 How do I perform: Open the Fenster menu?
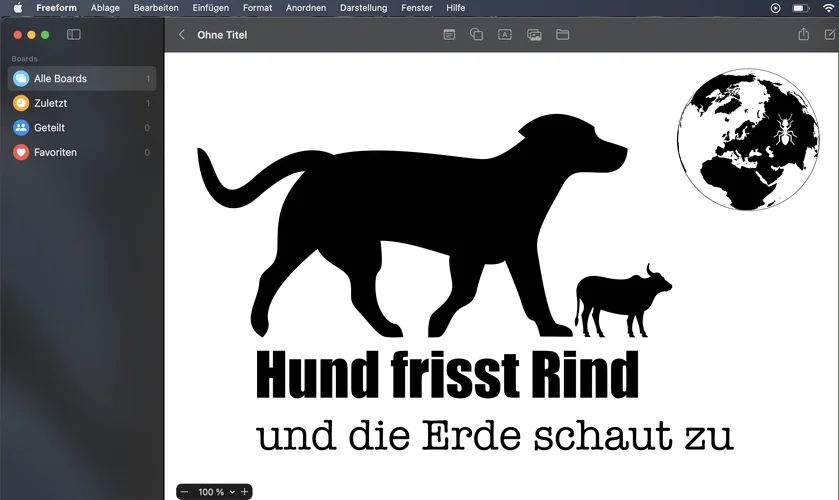click(416, 8)
